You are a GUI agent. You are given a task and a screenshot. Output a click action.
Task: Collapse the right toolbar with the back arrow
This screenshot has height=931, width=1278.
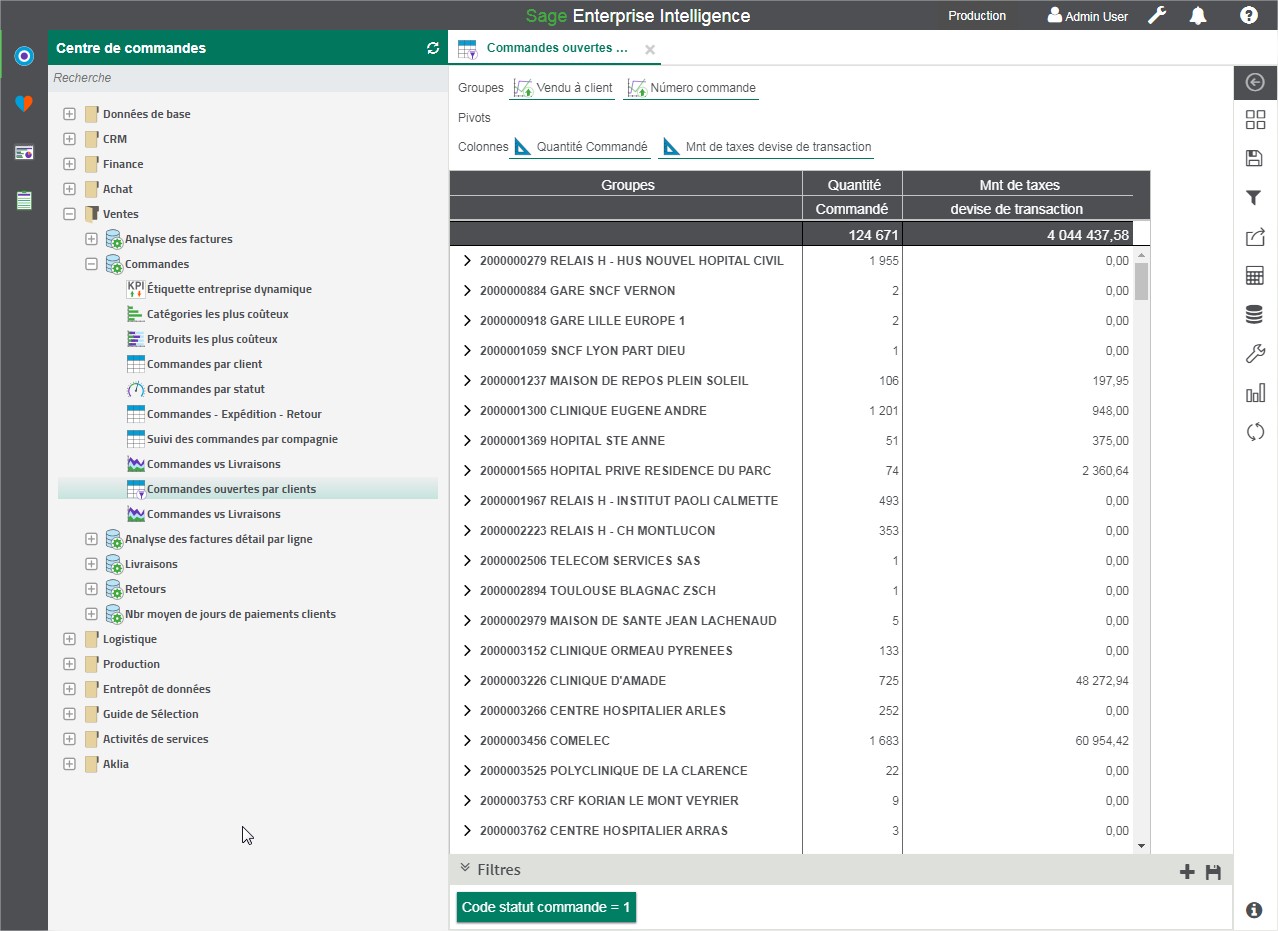pyautogui.click(x=1255, y=83)
